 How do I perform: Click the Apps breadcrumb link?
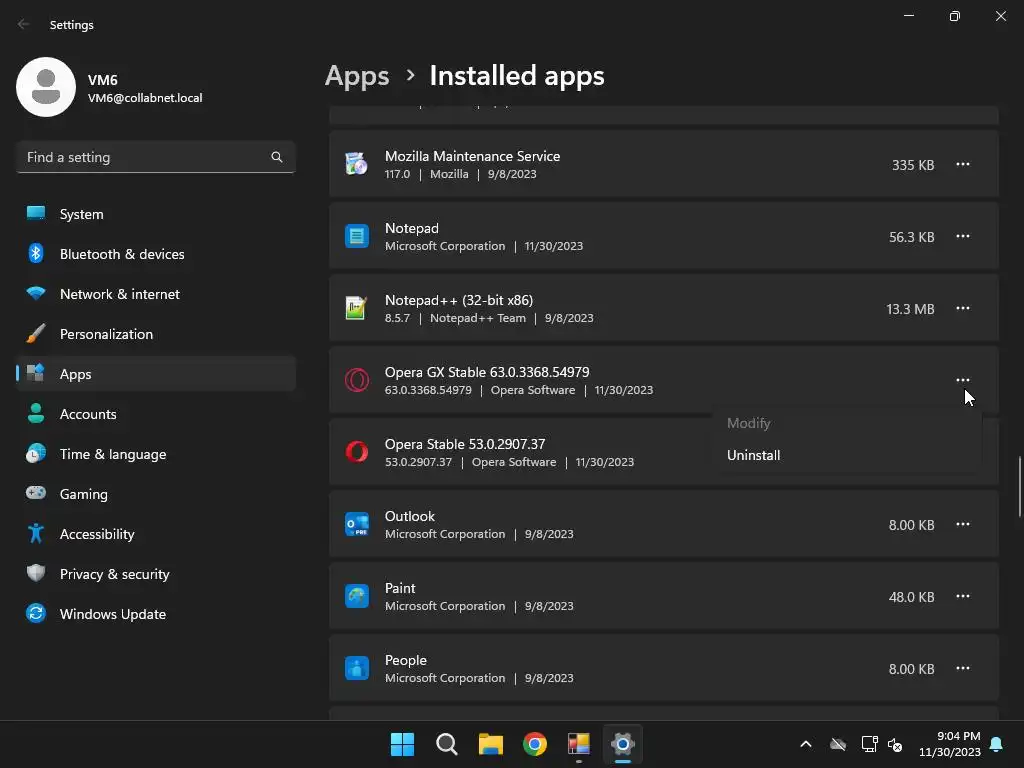(357, 76)
